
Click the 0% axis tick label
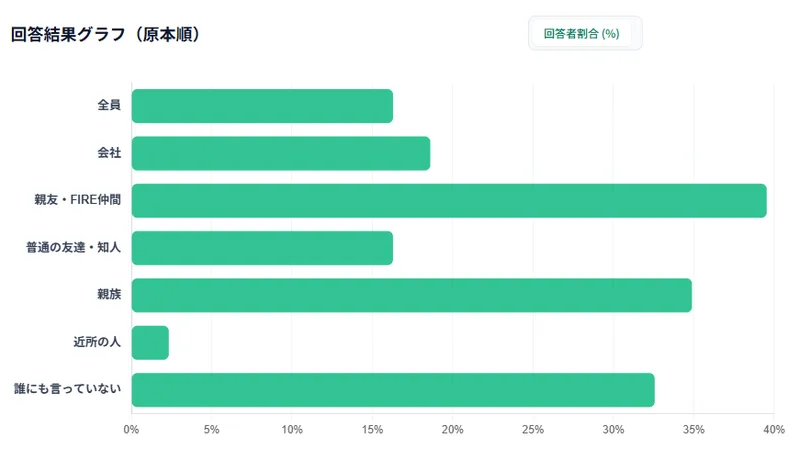(131, 430)
